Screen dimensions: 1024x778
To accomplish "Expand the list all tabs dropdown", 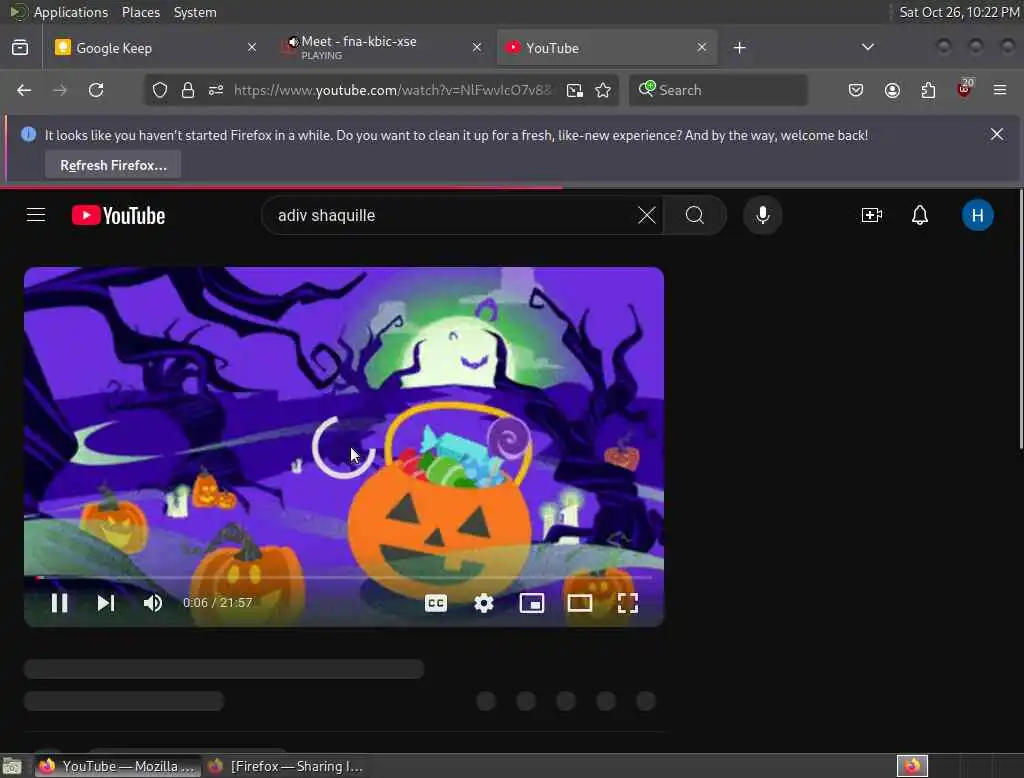I will (x=867, y=47).
